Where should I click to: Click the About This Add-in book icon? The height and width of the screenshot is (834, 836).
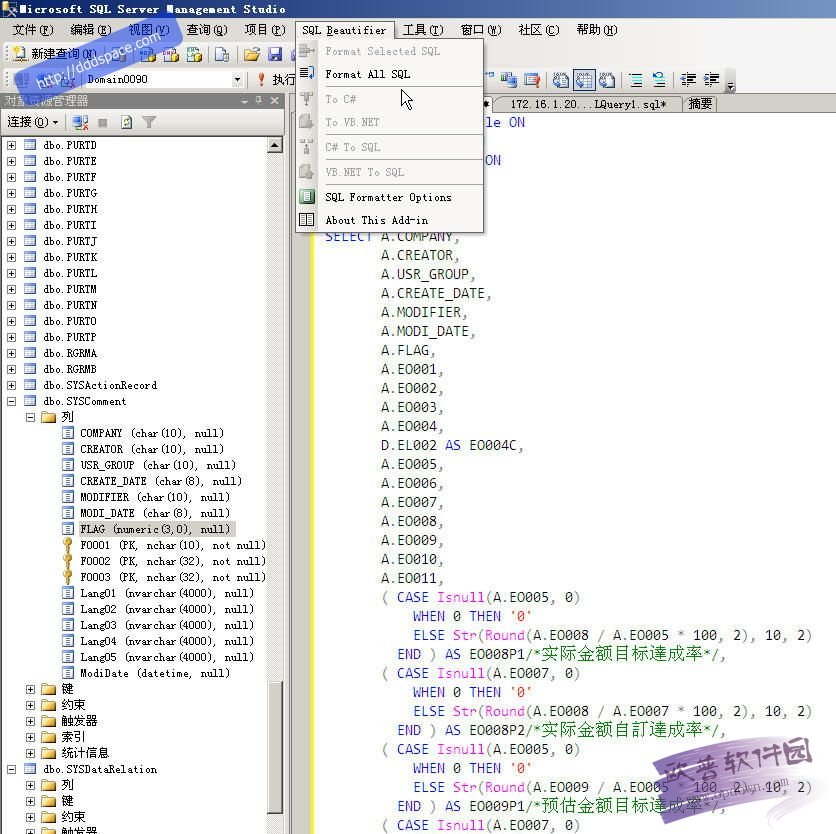tap(307, 220)
